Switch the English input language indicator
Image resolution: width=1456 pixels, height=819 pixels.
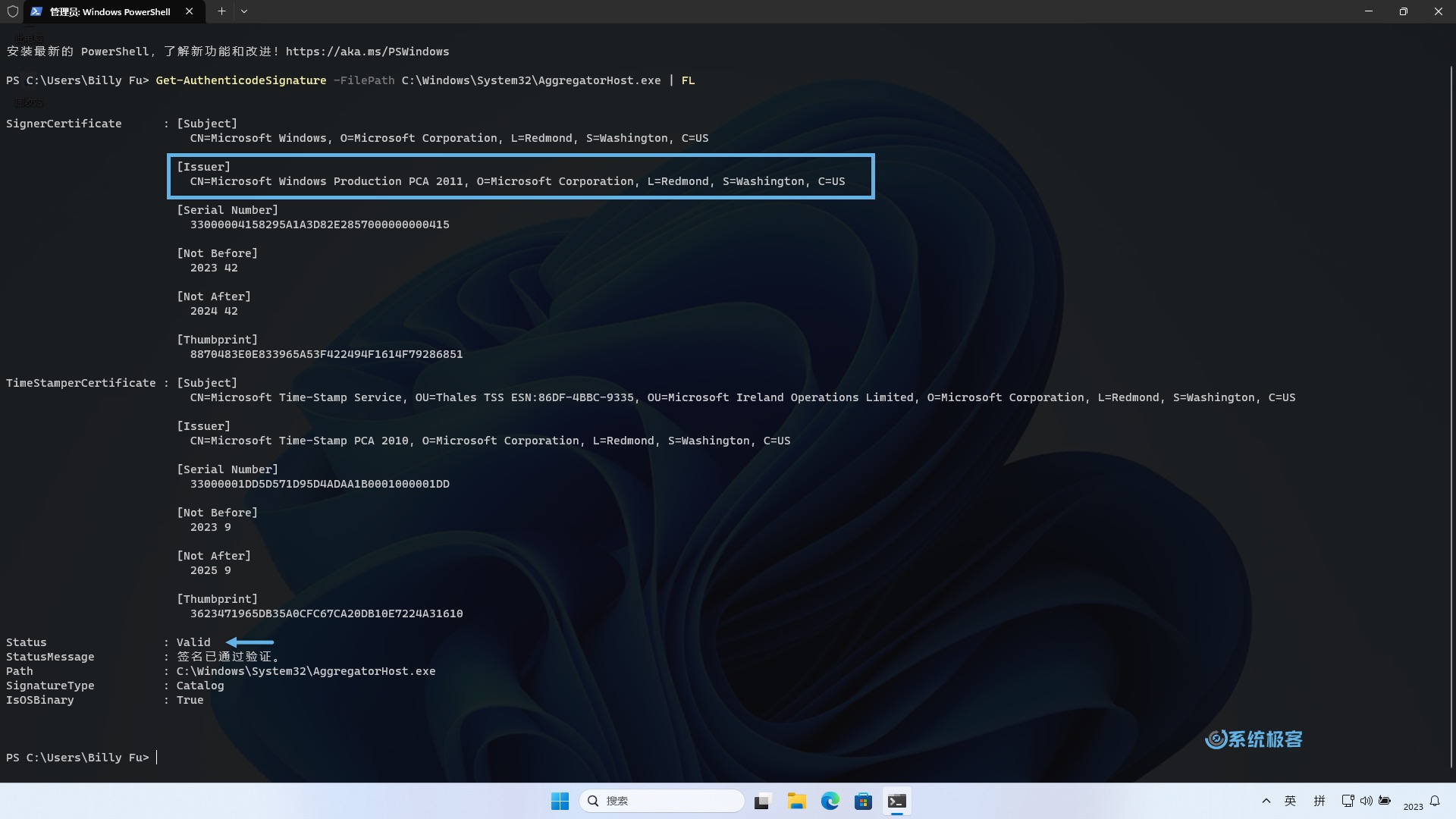coord(1290,801)
